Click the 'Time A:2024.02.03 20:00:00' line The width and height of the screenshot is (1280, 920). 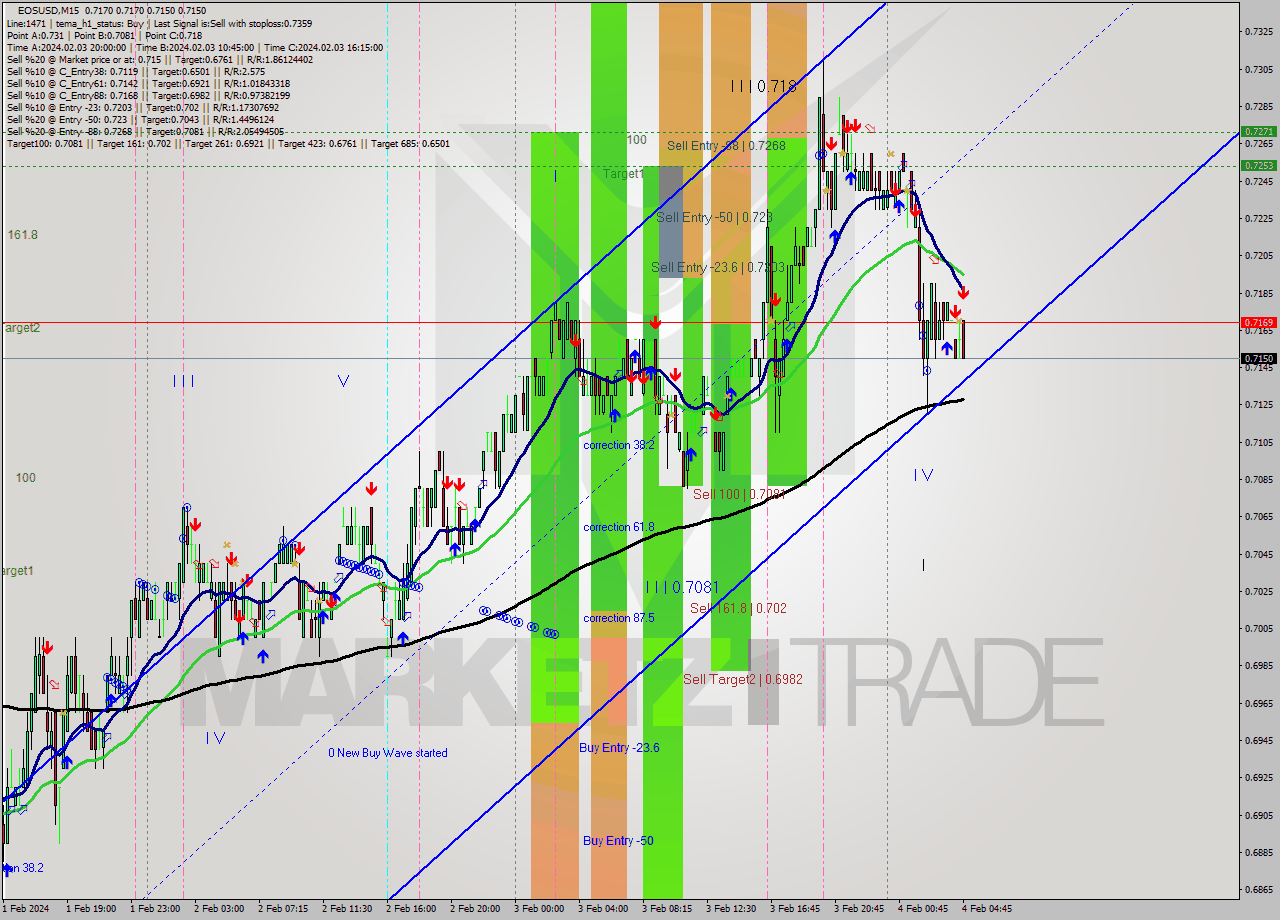[x=194, y=47]
